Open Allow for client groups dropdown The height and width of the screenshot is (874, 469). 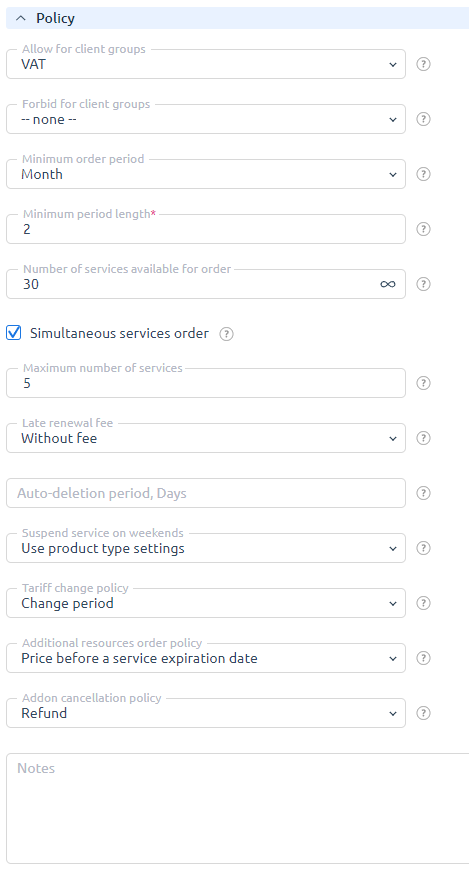pyautogui.click(x=206, y=64)
